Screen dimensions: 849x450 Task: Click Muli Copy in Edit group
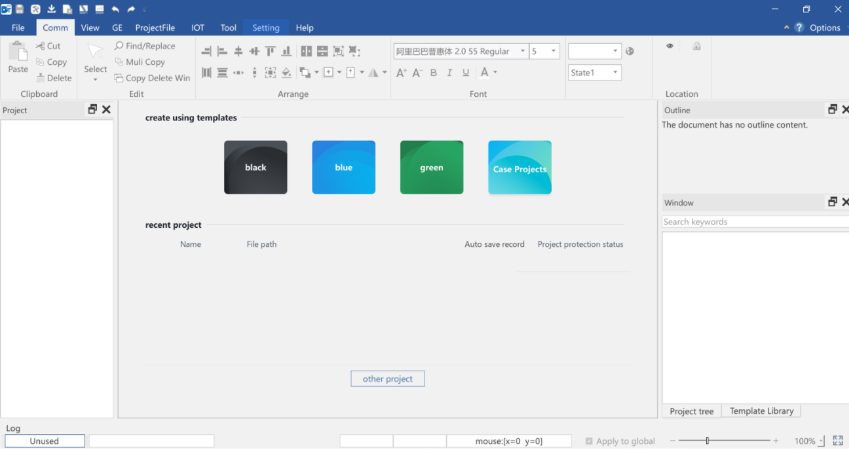(x=140, y=62)
